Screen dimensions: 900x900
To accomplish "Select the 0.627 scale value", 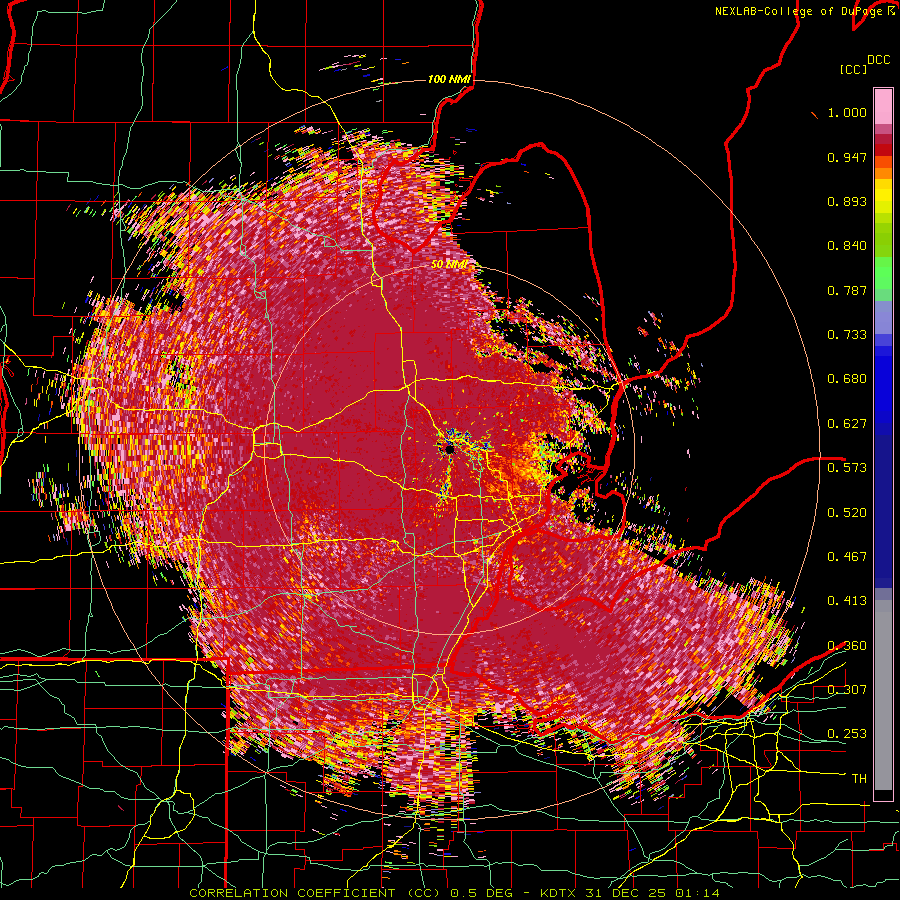I will point(847,424).
